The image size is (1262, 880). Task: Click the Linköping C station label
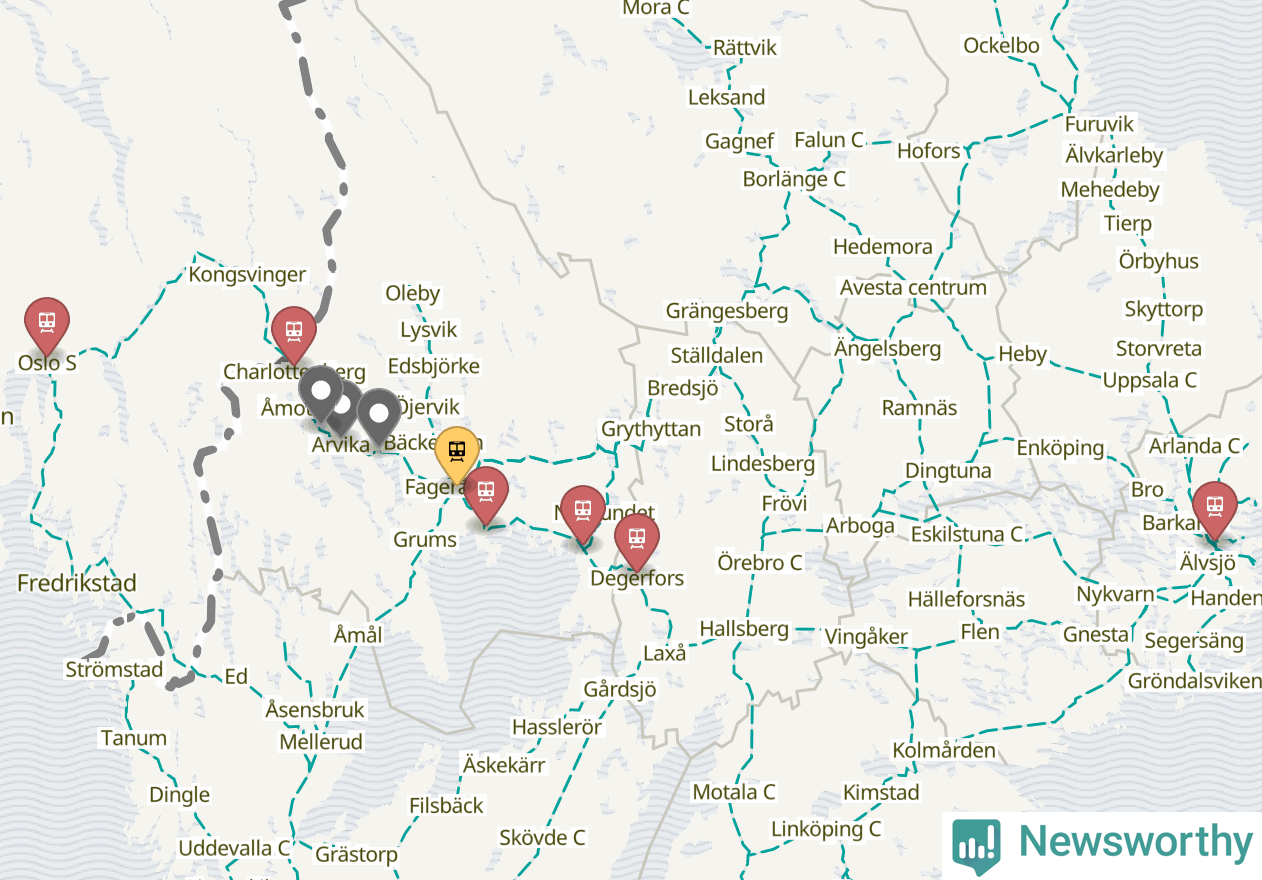point(826,829)
